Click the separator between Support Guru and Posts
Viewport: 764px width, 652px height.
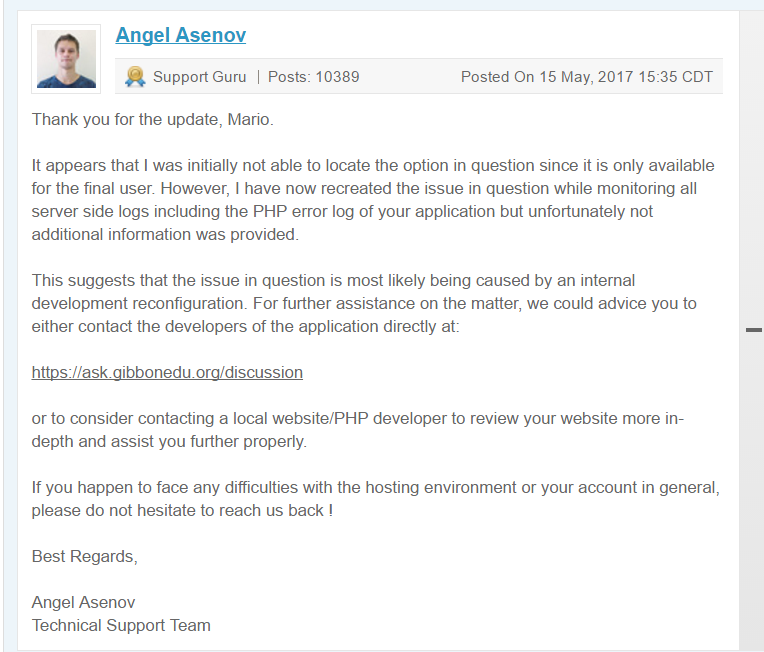(258, 77)
